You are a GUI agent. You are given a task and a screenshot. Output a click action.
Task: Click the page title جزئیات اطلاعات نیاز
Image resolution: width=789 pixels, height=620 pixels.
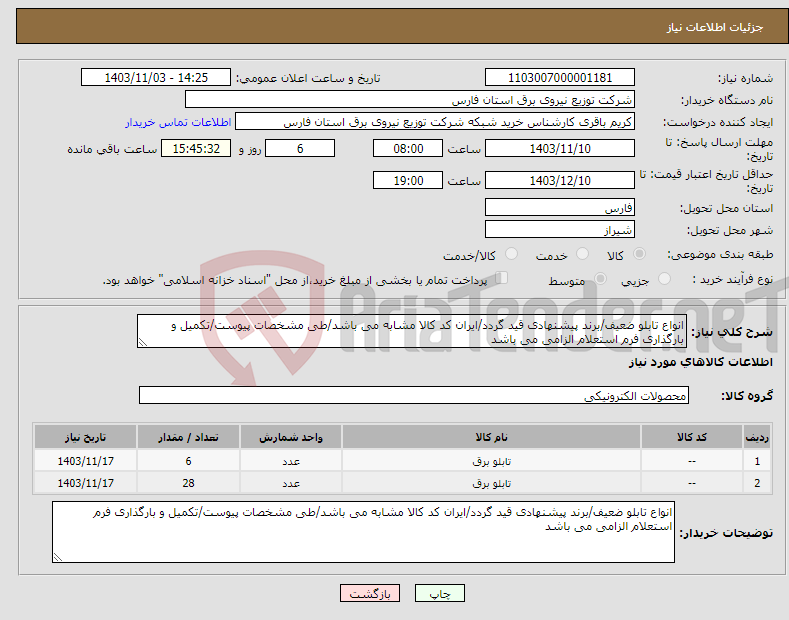pyautogui.click(x=715, y=27)
